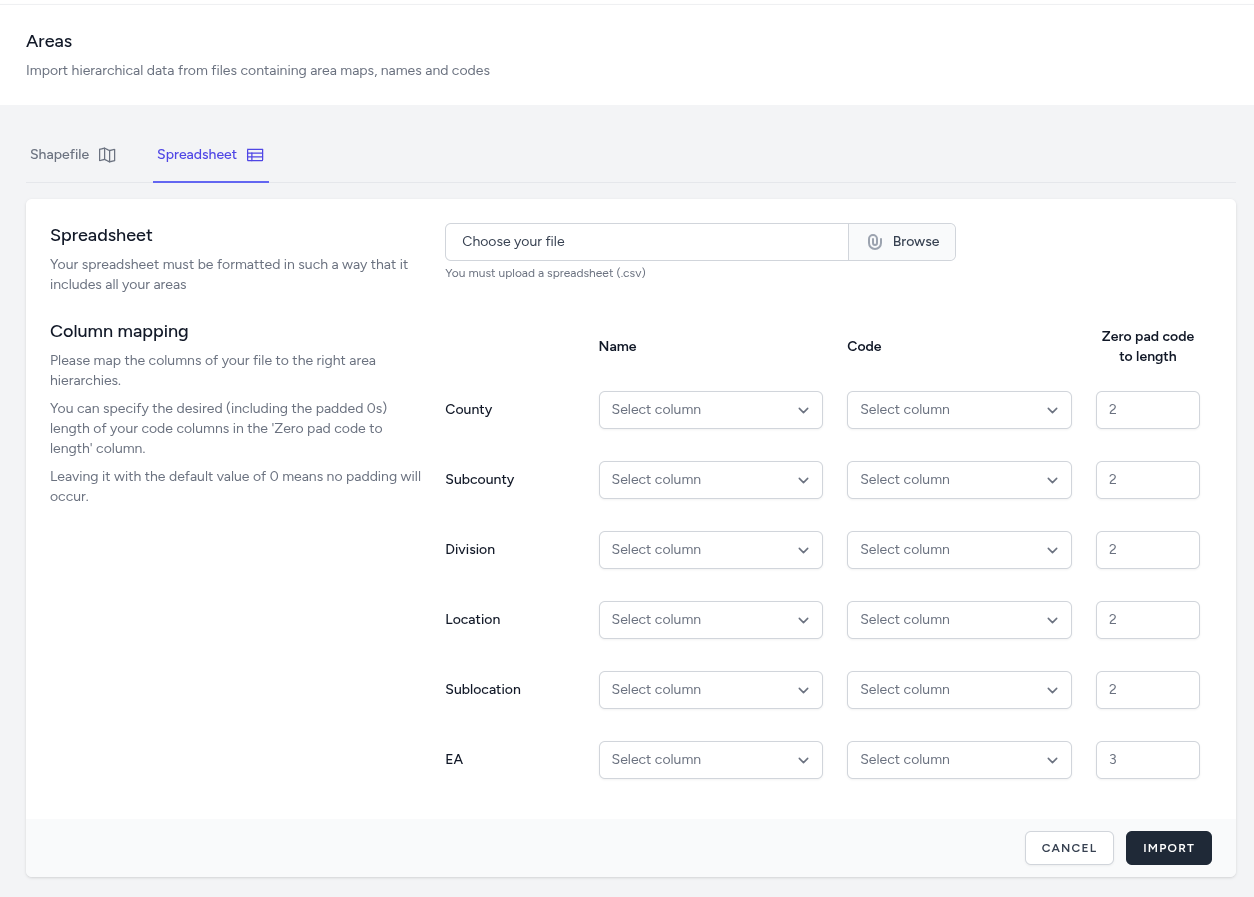Open the Sublocation Code column dropdown
Screen dimensions: 1254x897
[958, 690]
